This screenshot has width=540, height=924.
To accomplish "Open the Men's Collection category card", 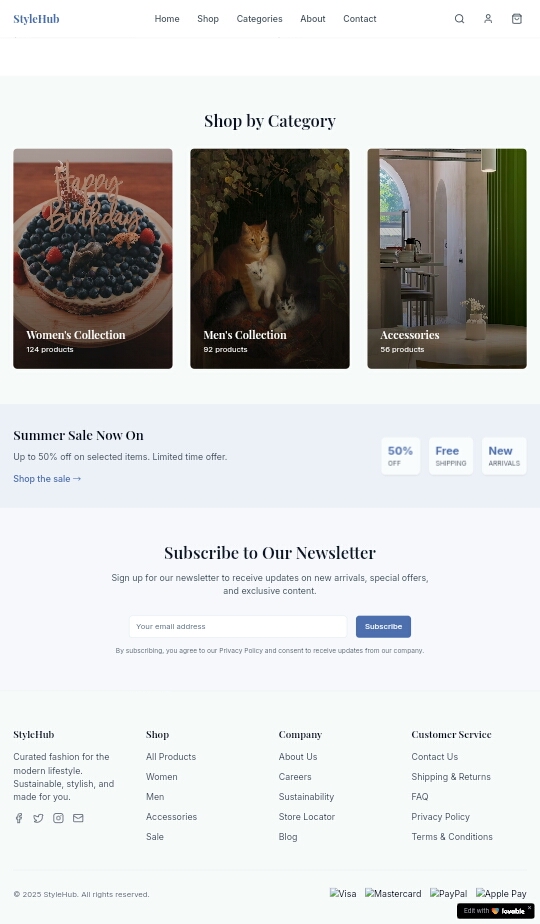I will [x=270, y=259].
